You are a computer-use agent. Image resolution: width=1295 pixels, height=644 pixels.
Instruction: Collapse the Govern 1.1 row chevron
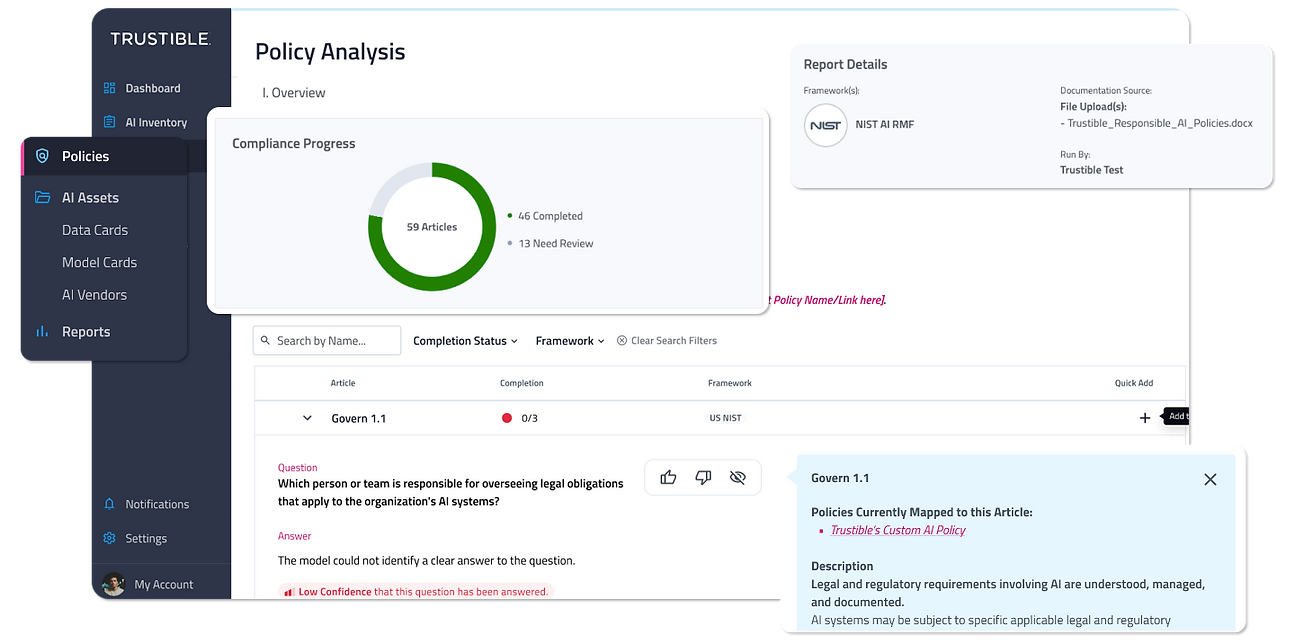[307, 418]
